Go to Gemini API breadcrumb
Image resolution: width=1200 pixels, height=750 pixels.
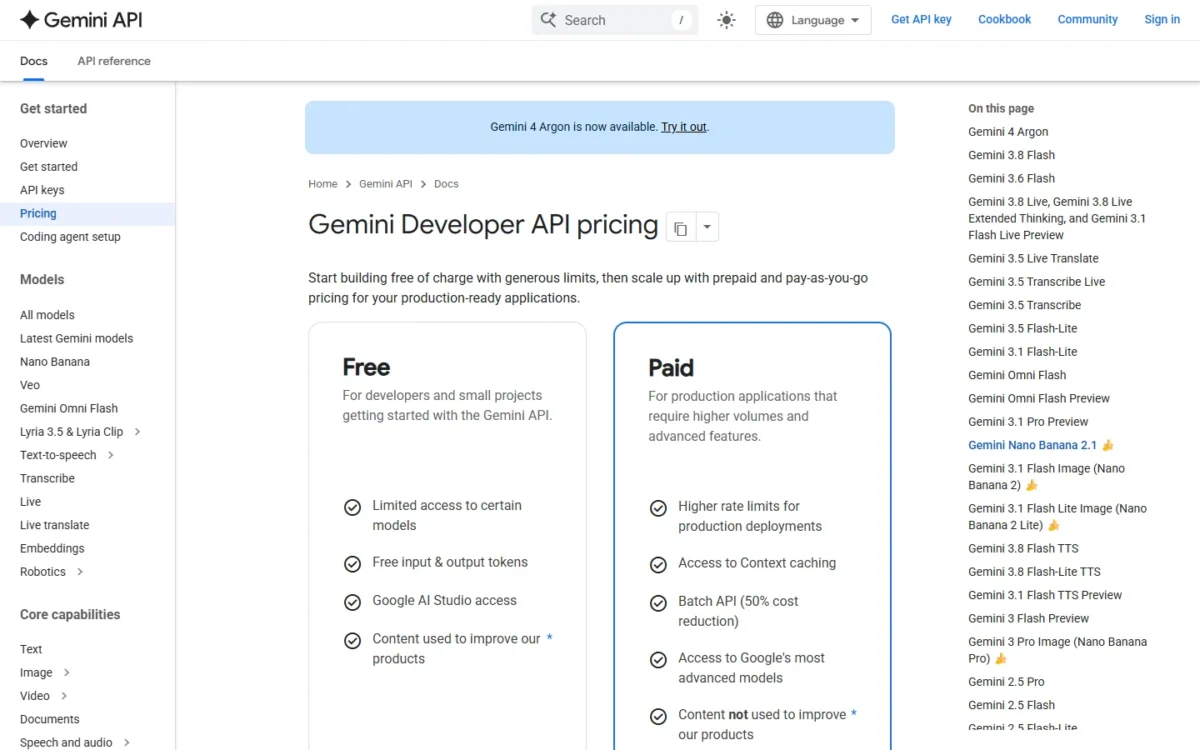386,184
